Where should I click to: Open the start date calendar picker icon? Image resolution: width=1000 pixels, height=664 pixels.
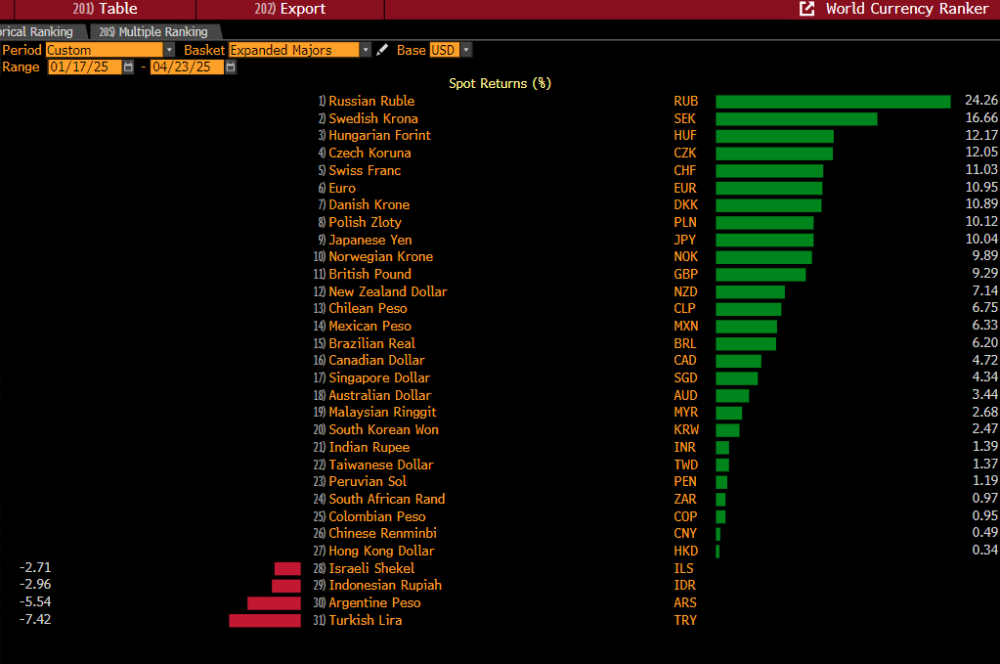[128, 67]
